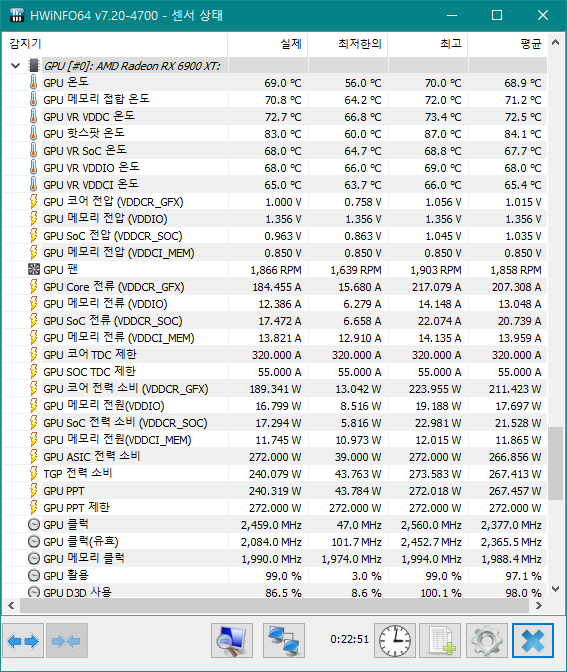The height and width of the screenshot is (672, 567).
Task: Click the 최고 column header
Action: pyautogui.click(x=428, y=44)
